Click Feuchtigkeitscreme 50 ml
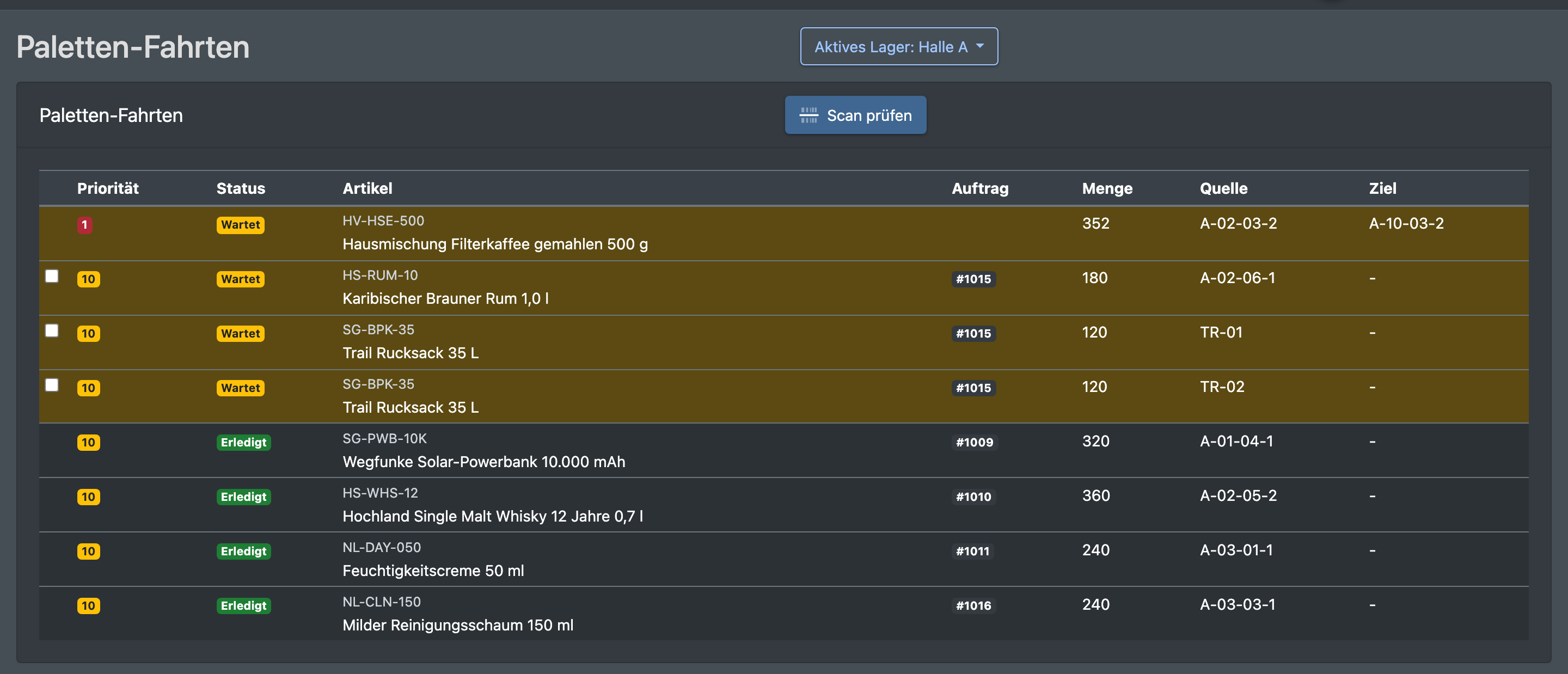Image resolution: width=1568 pixels, height=674 pixels. pos(433,571)
